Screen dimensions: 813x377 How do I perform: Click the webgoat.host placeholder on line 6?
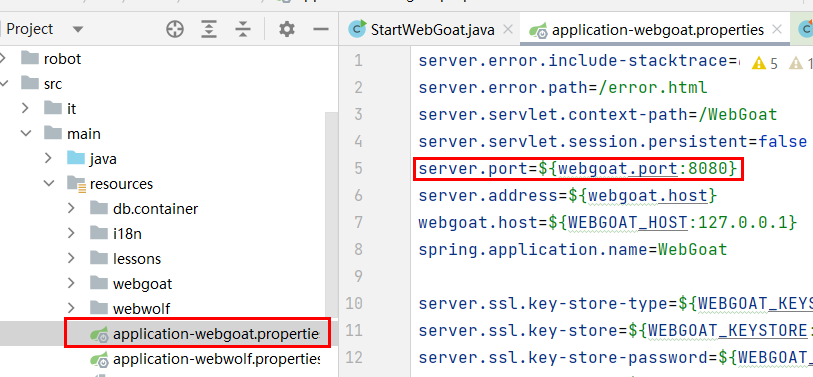pyautogui.click(x=647, y=196)
